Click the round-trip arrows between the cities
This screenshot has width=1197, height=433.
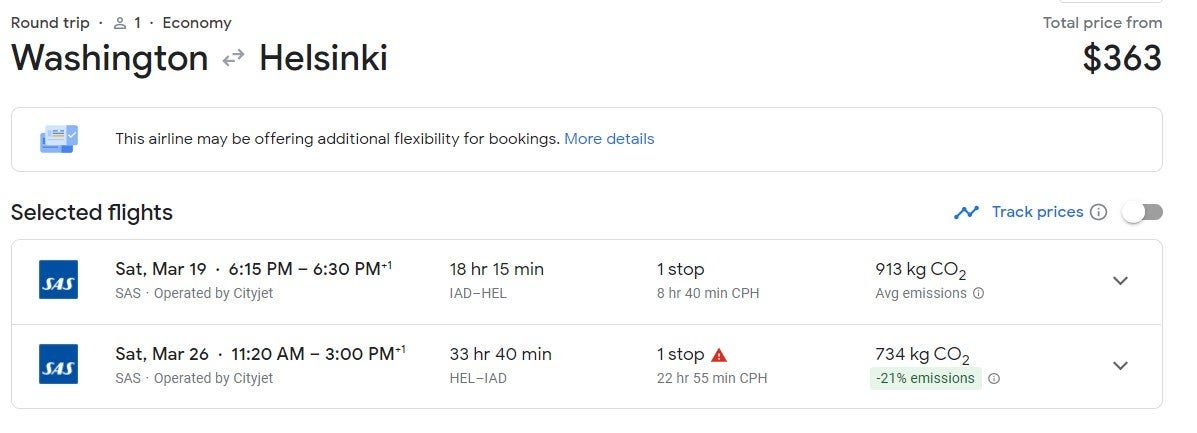point(233,59)
